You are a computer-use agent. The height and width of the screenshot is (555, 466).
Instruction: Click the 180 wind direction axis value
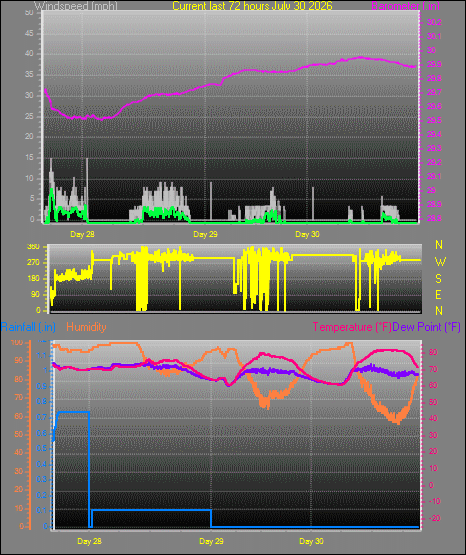(x=33, y=279)
